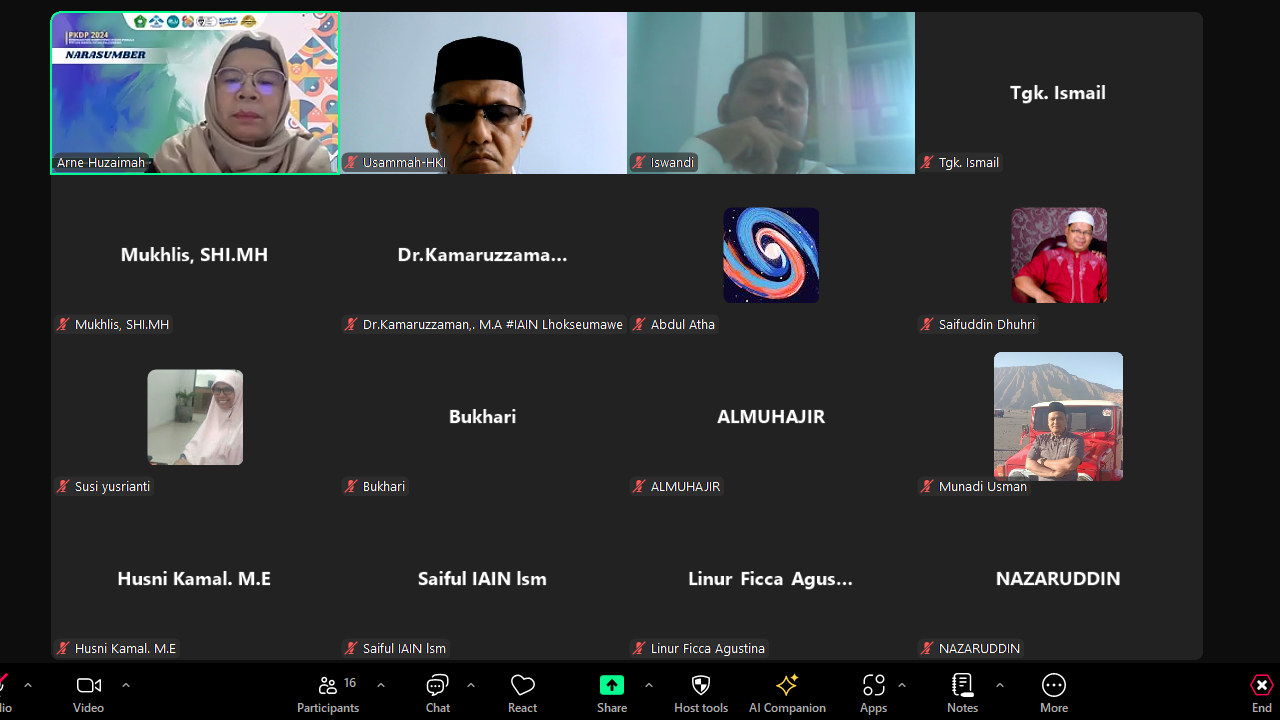Image resolution: width=1280 pixels, height=720 pixels.
Task: Click muted mic icon beside NAZARUDDIN label
Action: click(x=927, y=648)
